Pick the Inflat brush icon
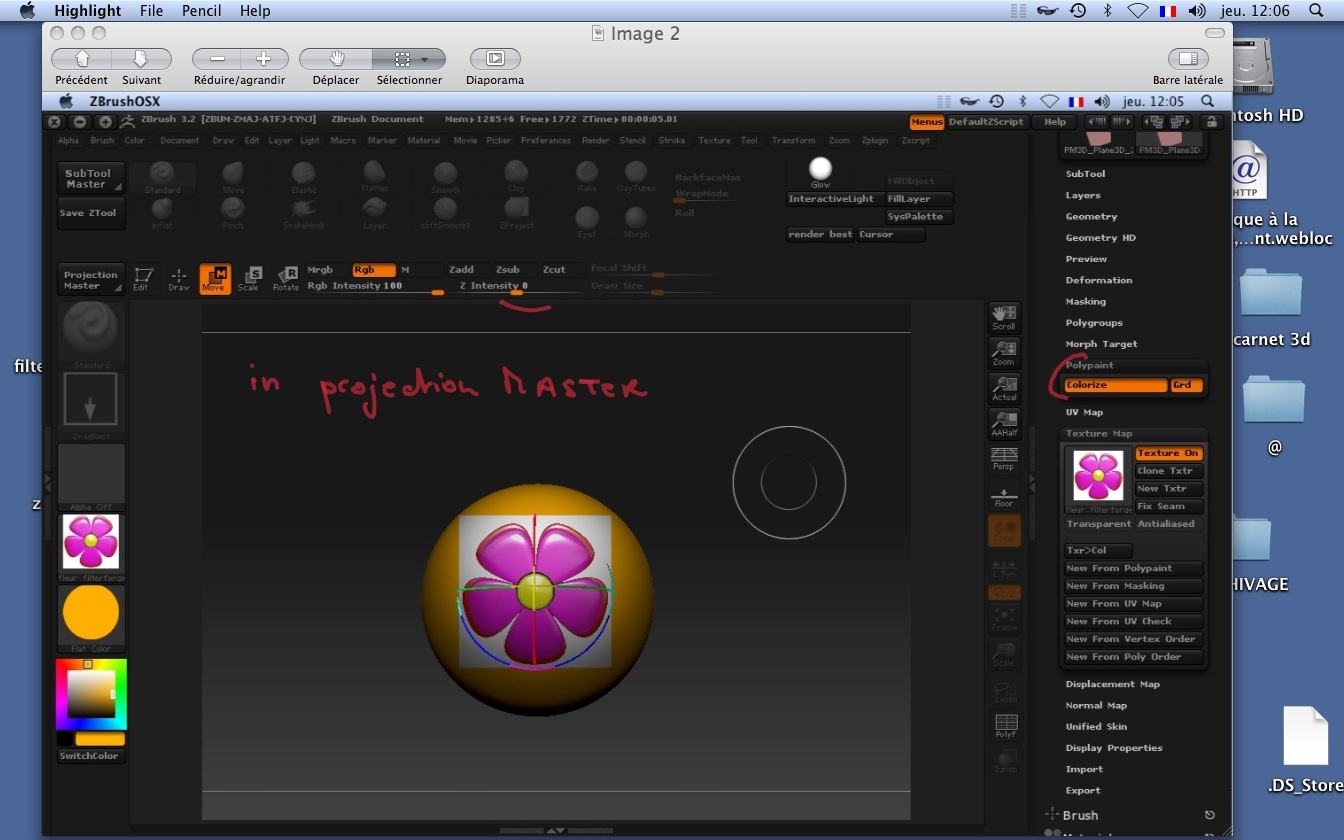The image size is (1344, 840). pyautogui.click(x=162, y=212)
